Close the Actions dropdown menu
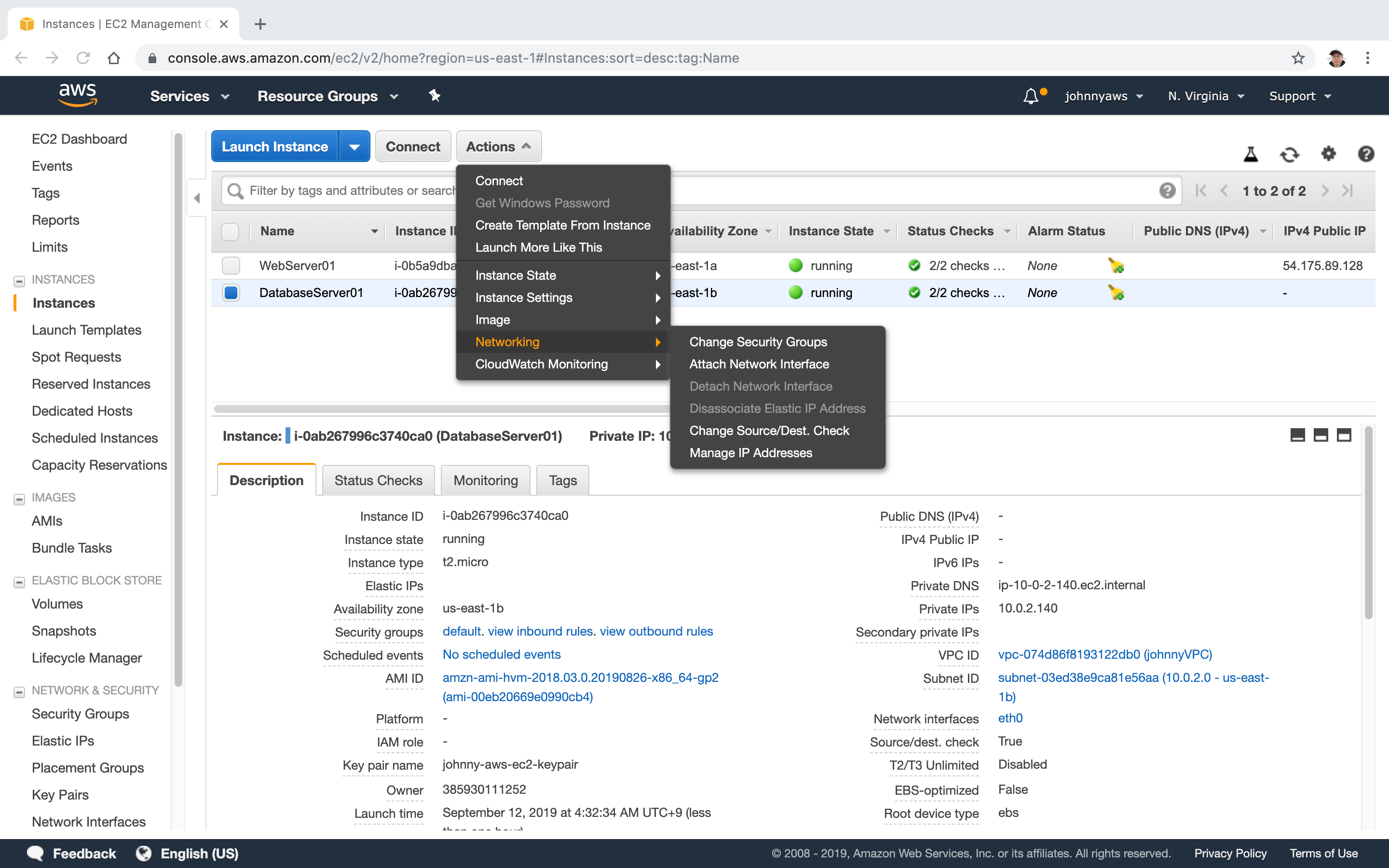 click(x=498, y=147)
